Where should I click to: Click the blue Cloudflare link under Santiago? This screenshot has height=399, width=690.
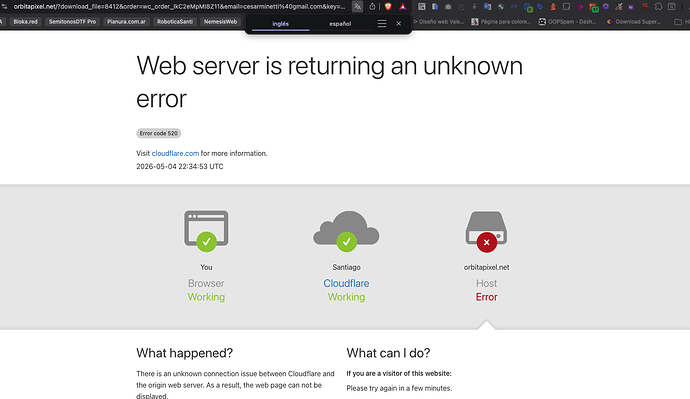point(346,283)
